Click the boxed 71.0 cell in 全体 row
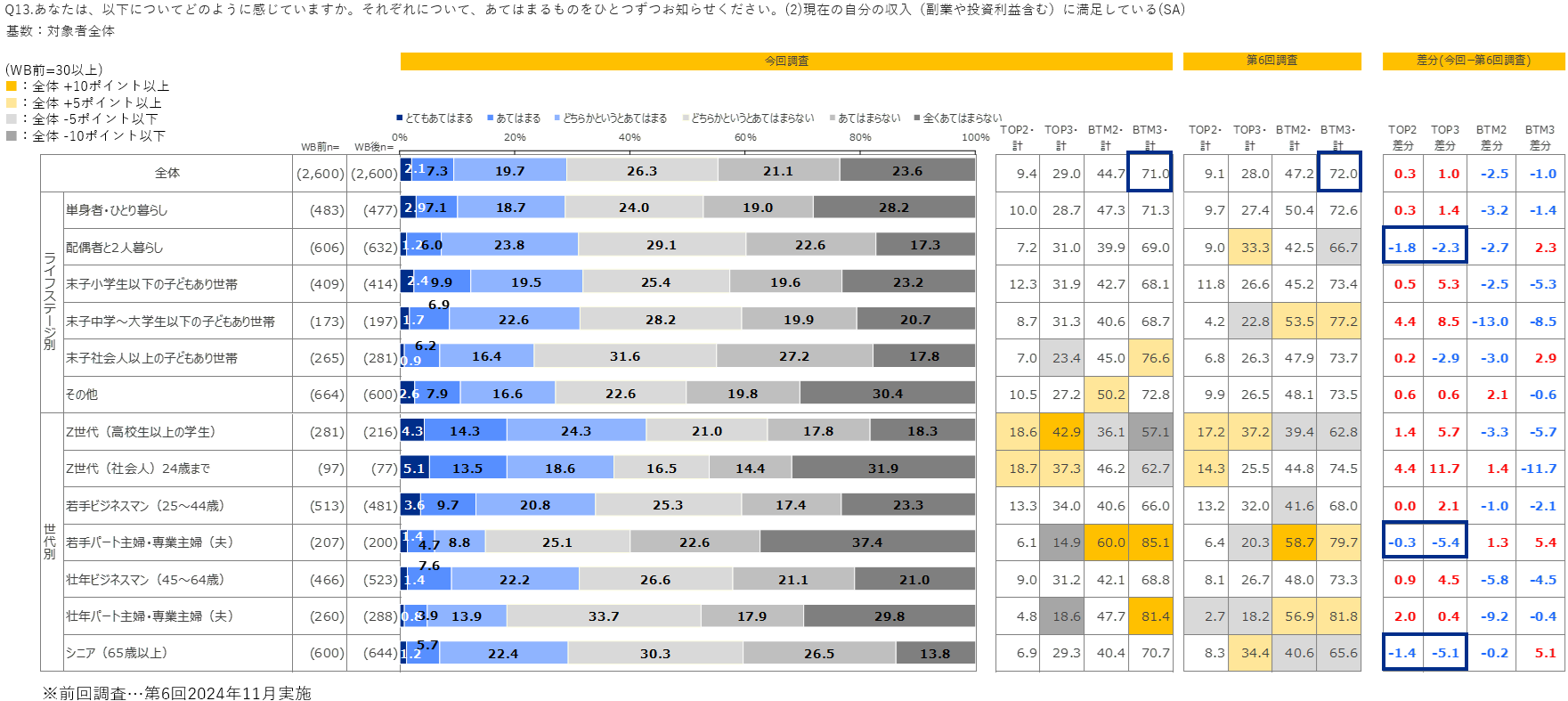The image size is (1568, 701). pos(1150,173)
